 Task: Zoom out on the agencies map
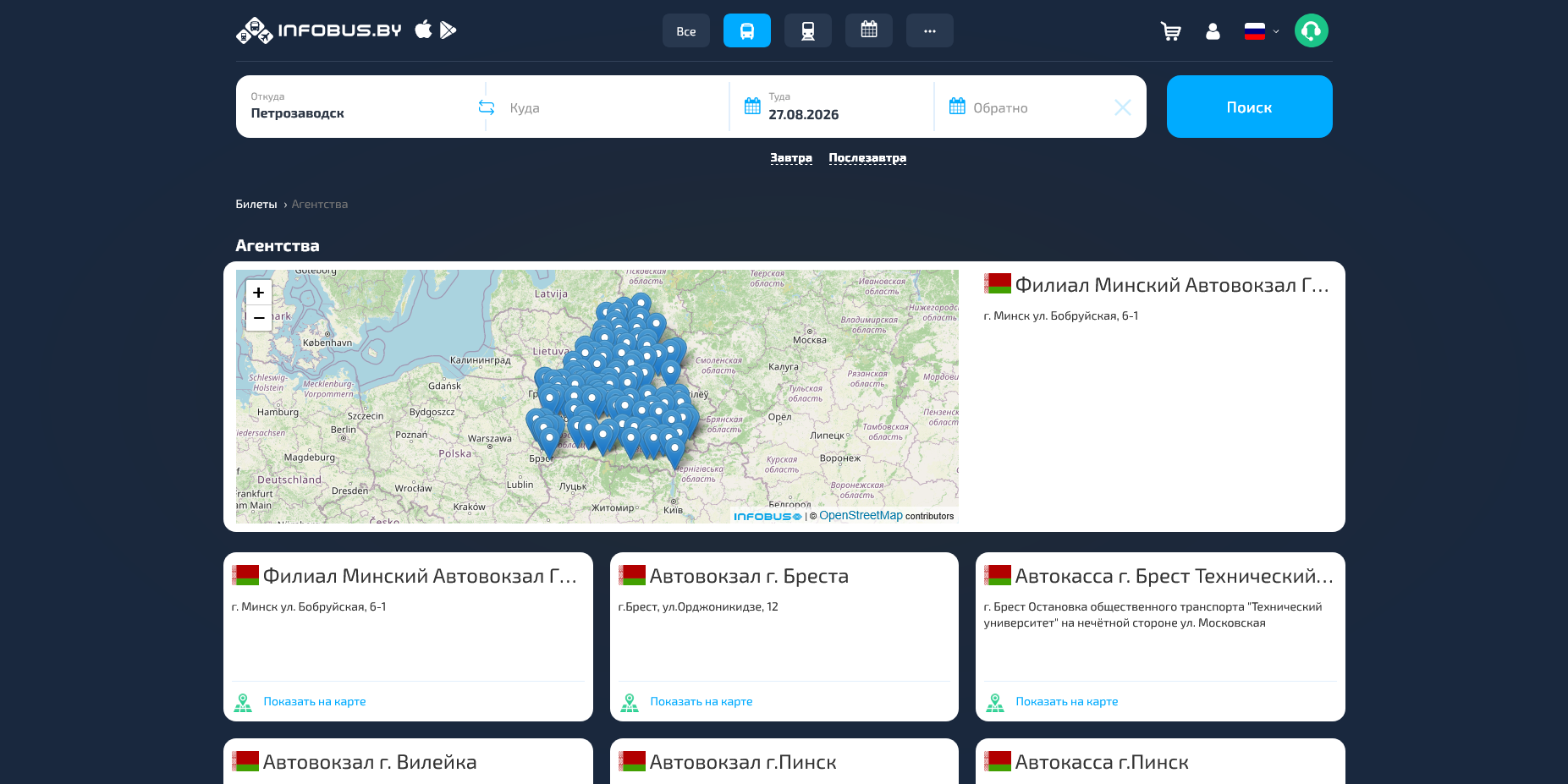point(259,318)
